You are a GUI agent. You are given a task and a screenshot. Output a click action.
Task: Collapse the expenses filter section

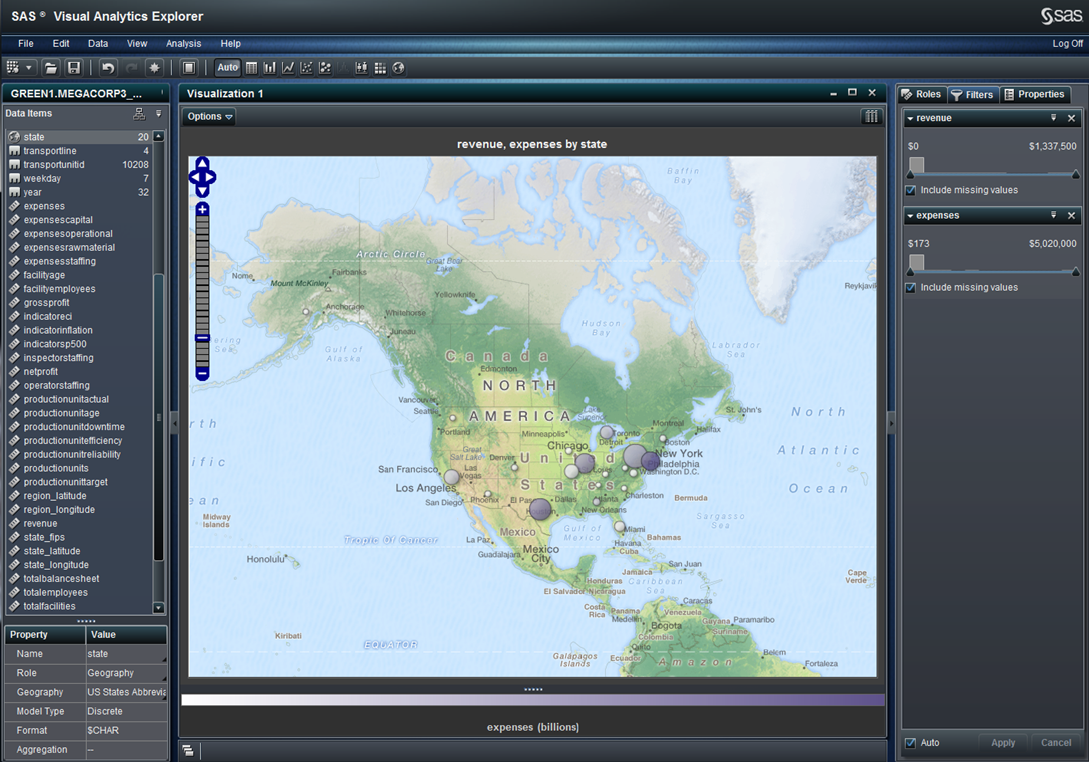pyautogui.click(x=910, y=216)
